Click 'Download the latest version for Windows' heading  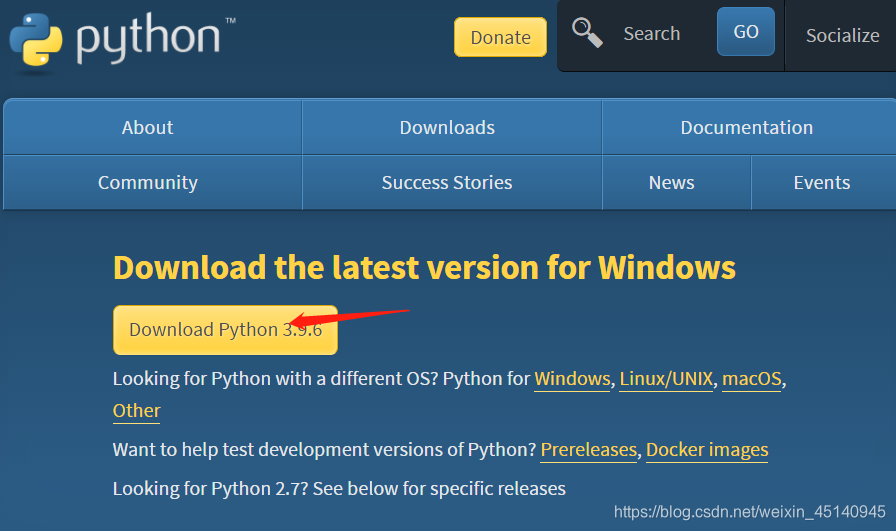point(424,268)
